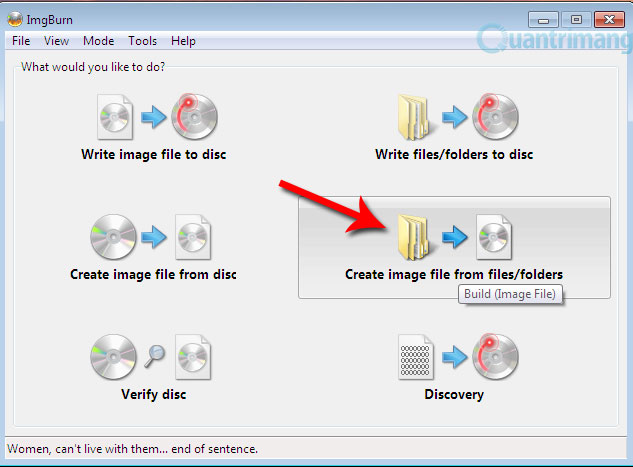This screenshot has height=467, width=633.
Task: Open the Help menu
Action: [183, 41]
